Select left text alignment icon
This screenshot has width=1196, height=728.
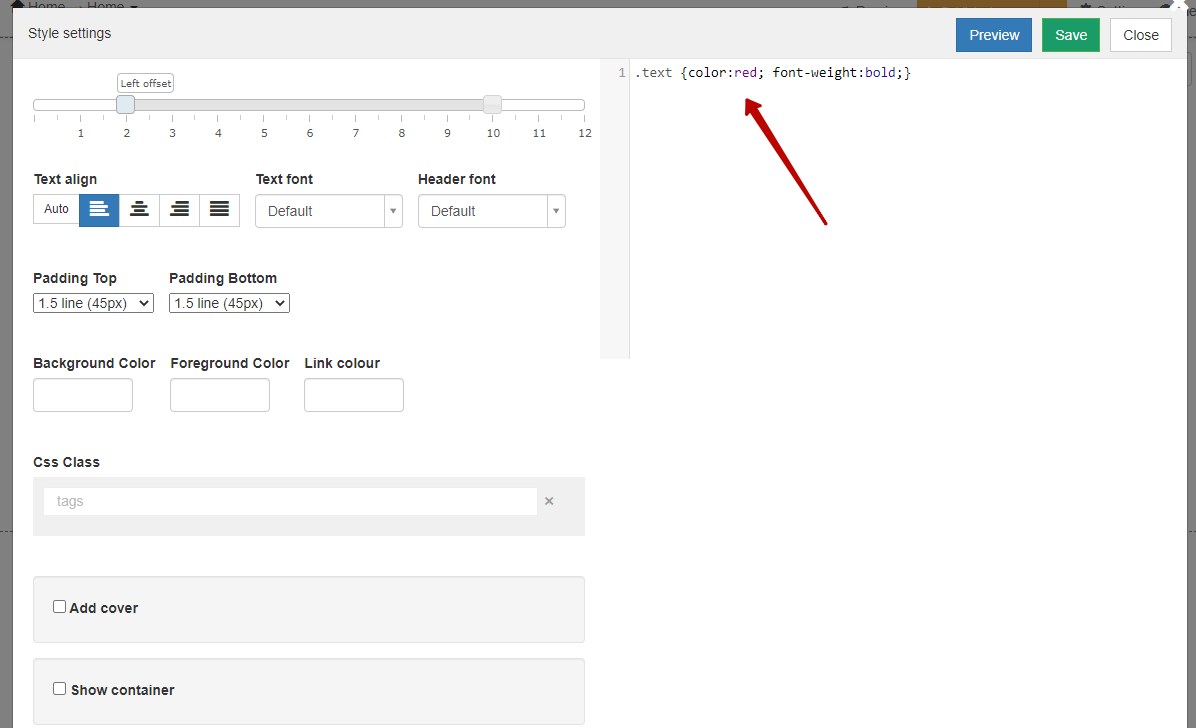click(99, 210)
